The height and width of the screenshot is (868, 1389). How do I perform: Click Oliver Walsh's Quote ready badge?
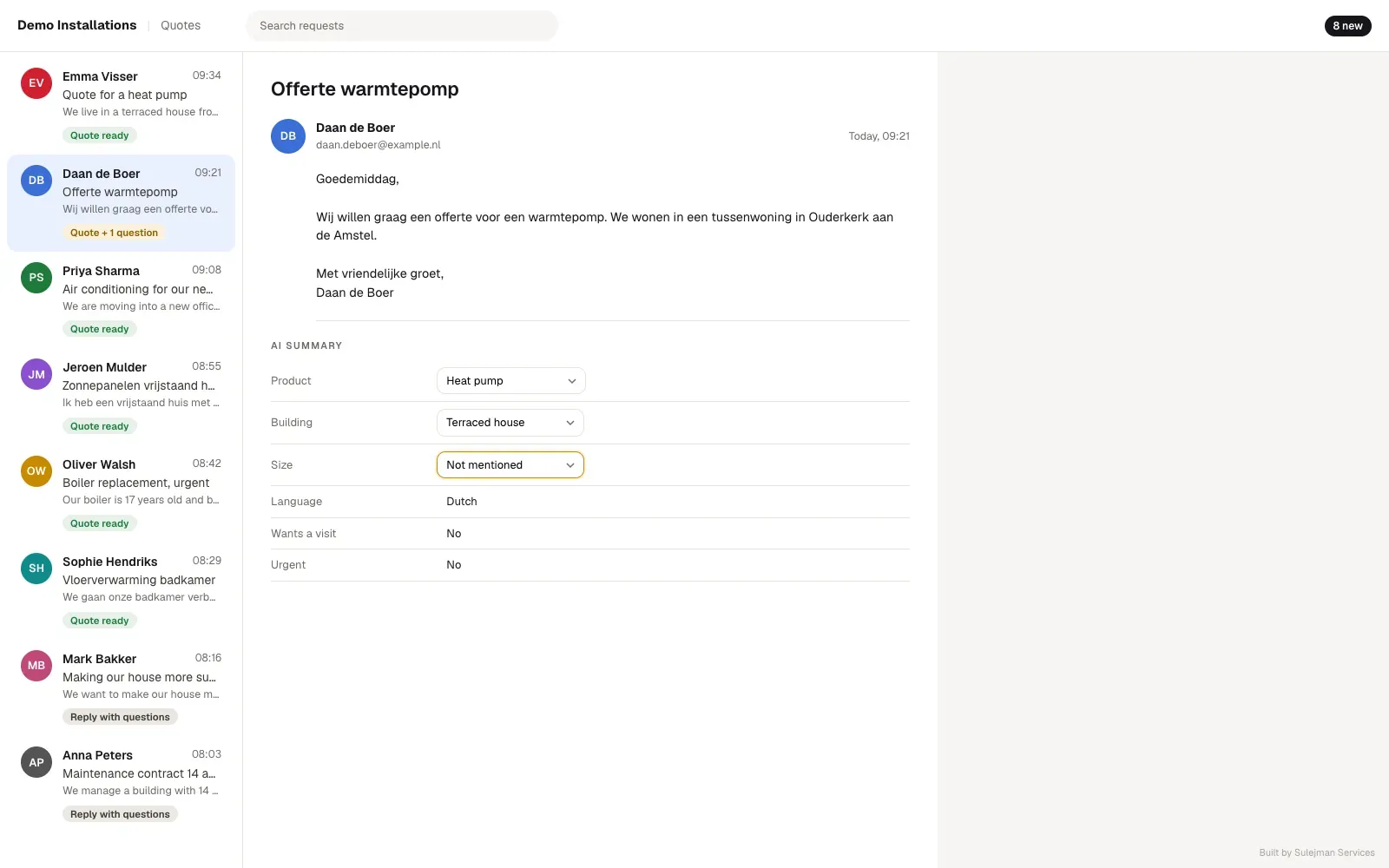pyautogui.click(x=99, y=523)
